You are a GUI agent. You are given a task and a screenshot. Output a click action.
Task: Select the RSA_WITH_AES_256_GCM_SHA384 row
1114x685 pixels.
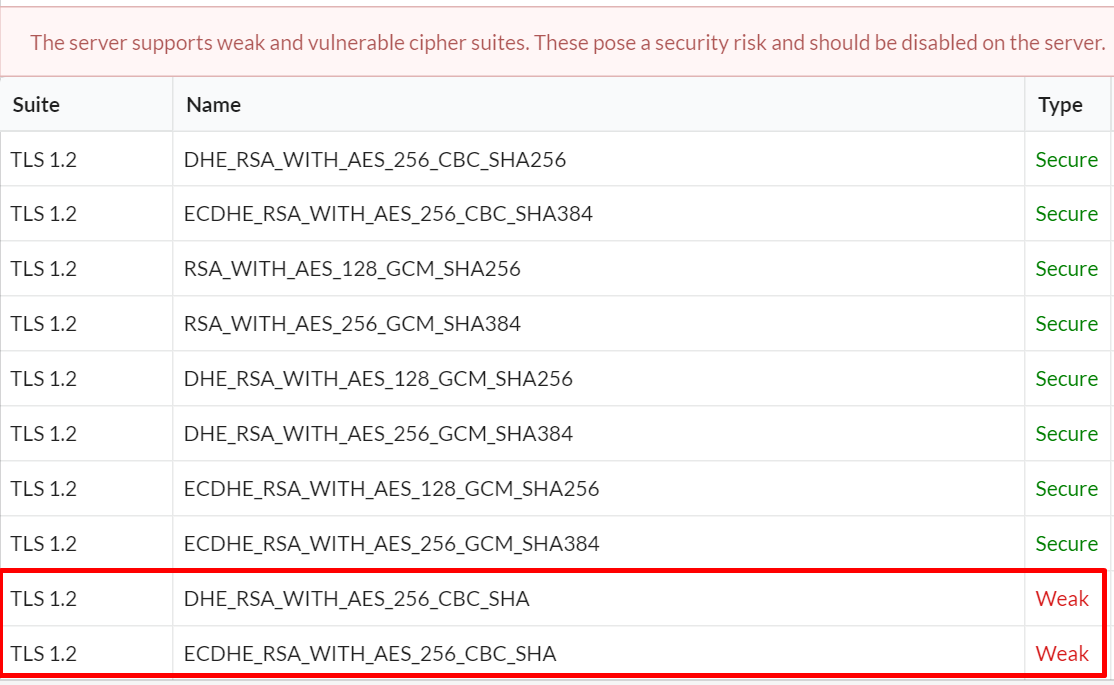pyautogui.click(x=556, y=324)
